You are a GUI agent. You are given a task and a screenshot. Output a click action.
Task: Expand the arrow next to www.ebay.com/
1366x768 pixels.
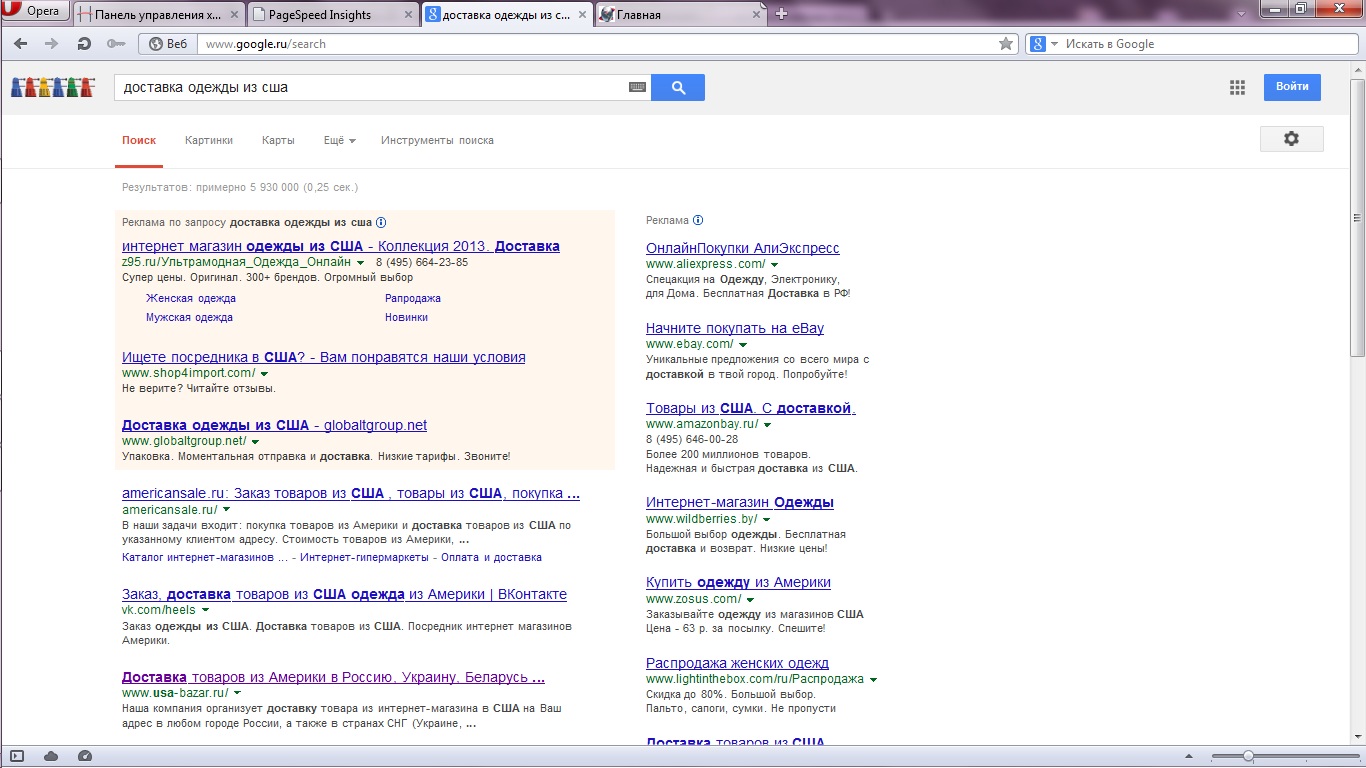click(x=743, y=345)
